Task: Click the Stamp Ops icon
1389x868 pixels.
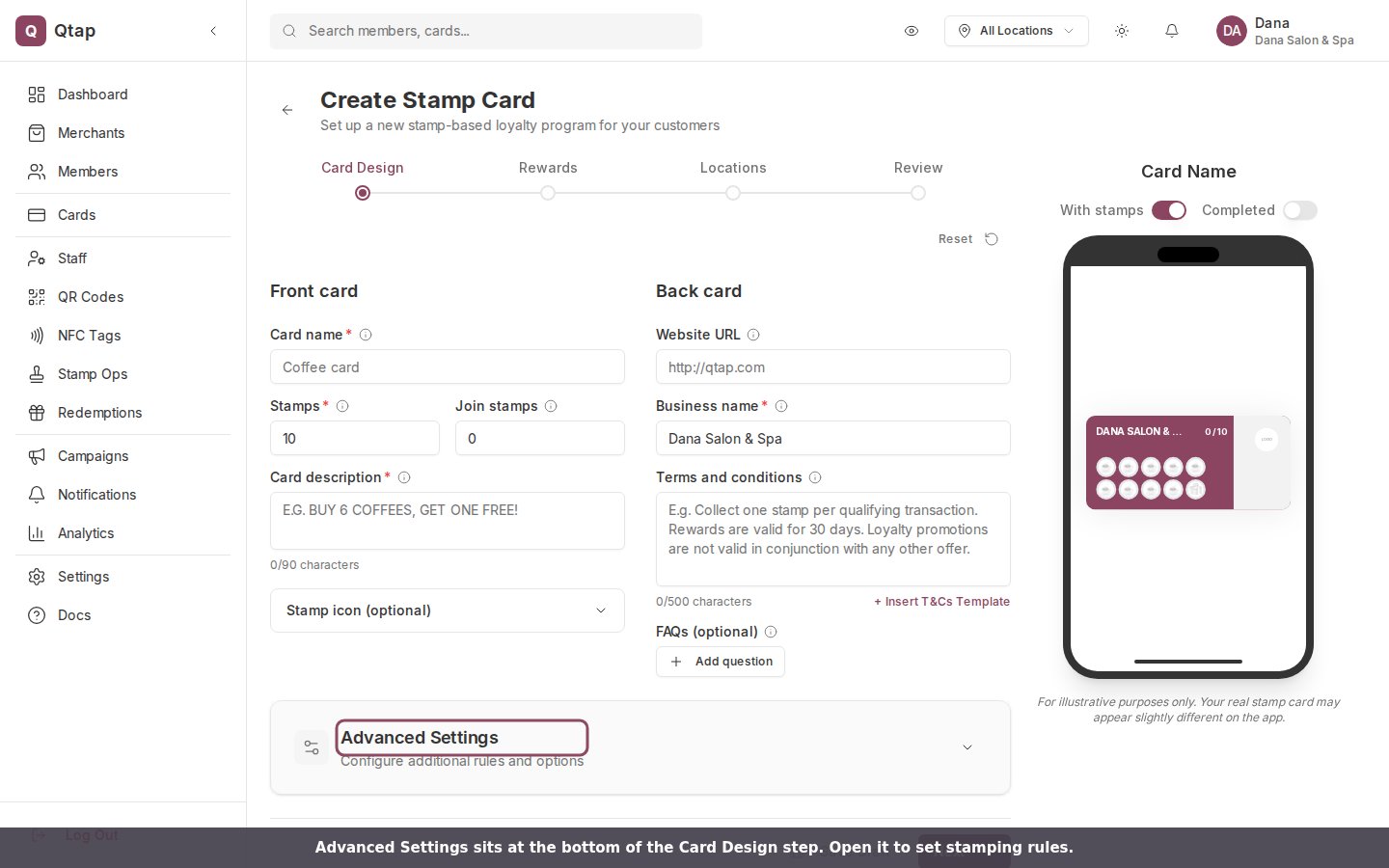Action: pyautogui.click(x=37, y=374)
